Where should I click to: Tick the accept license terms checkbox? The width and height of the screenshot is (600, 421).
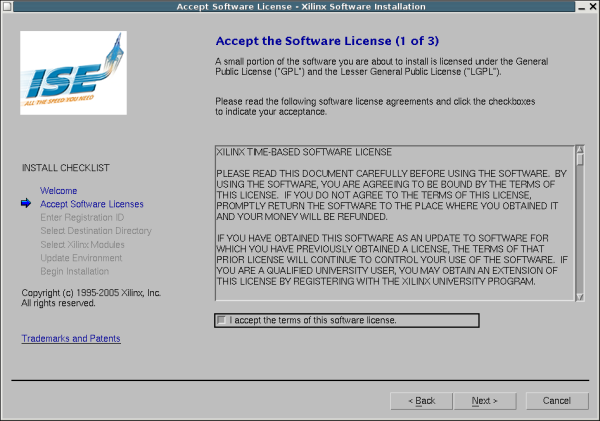221,320
